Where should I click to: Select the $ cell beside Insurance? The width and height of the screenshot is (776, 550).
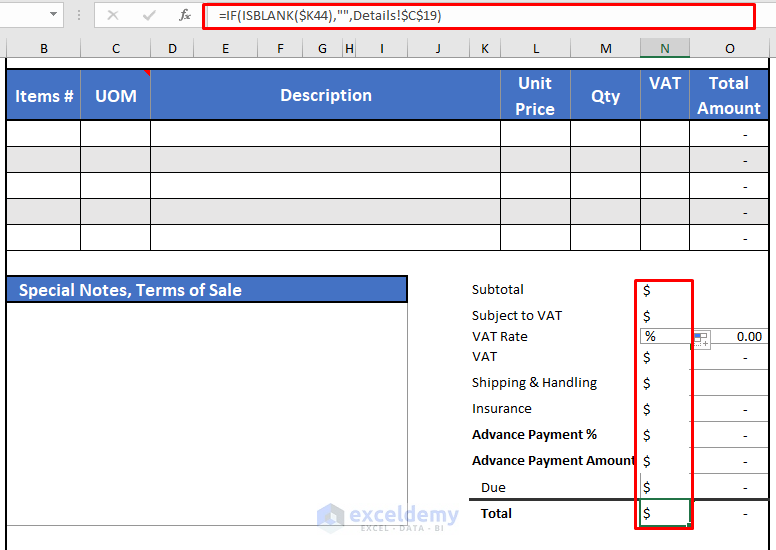tap(665, 409)
